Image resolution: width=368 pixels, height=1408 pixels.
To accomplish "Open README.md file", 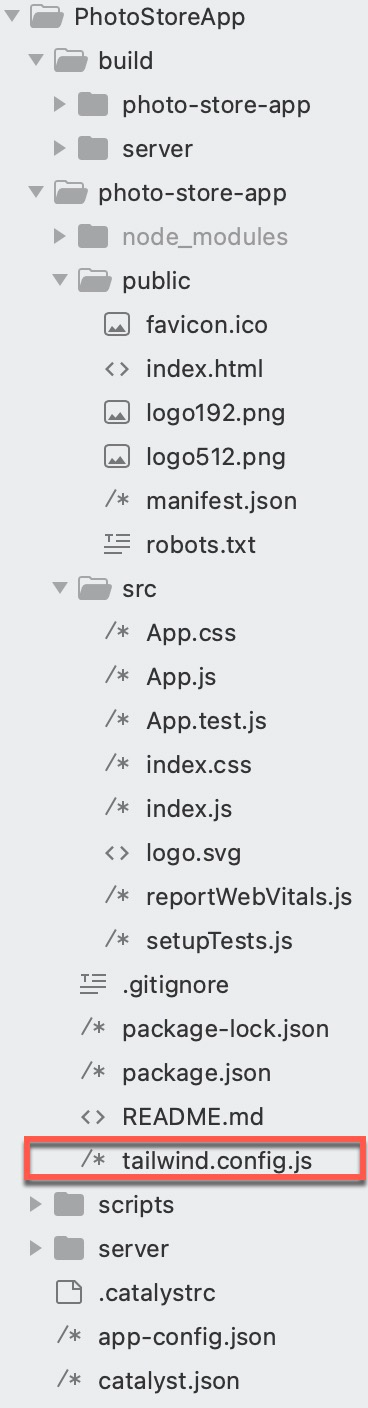I will (193, 1117).
